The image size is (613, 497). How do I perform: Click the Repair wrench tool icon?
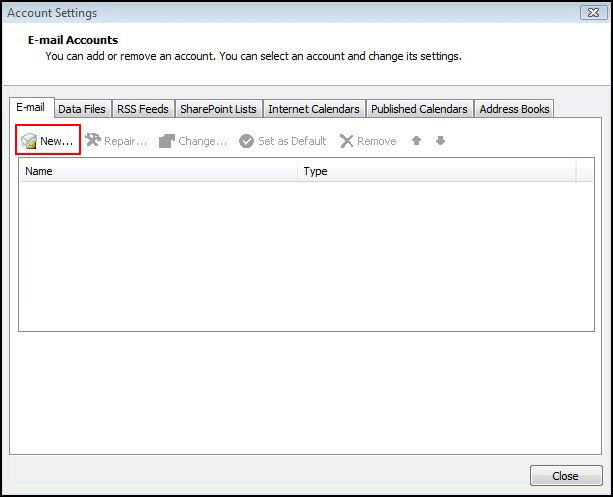[x=93, y=141]
